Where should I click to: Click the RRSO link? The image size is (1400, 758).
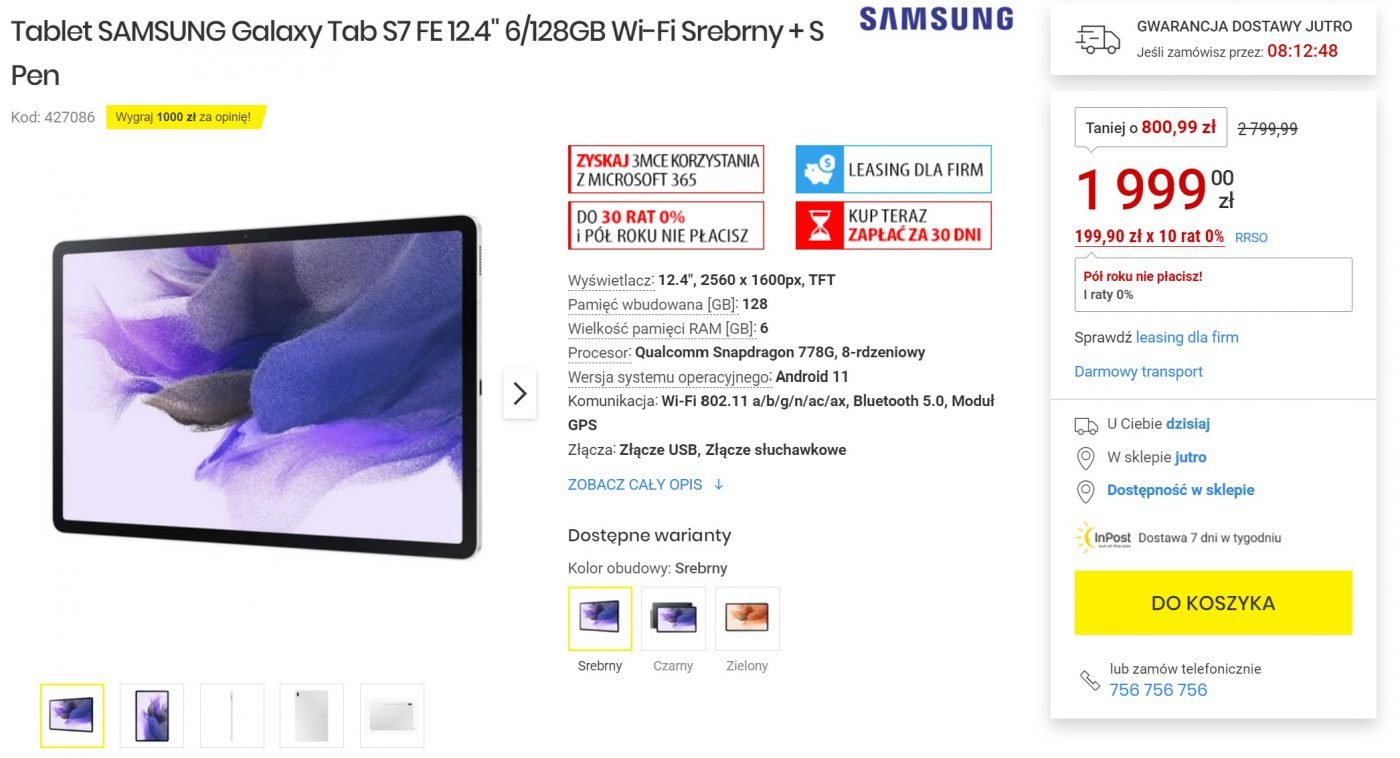(x=1251, y=238)
